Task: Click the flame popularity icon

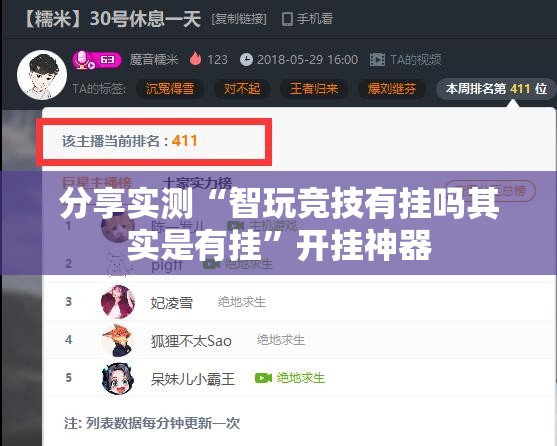Action: (195, 59)
